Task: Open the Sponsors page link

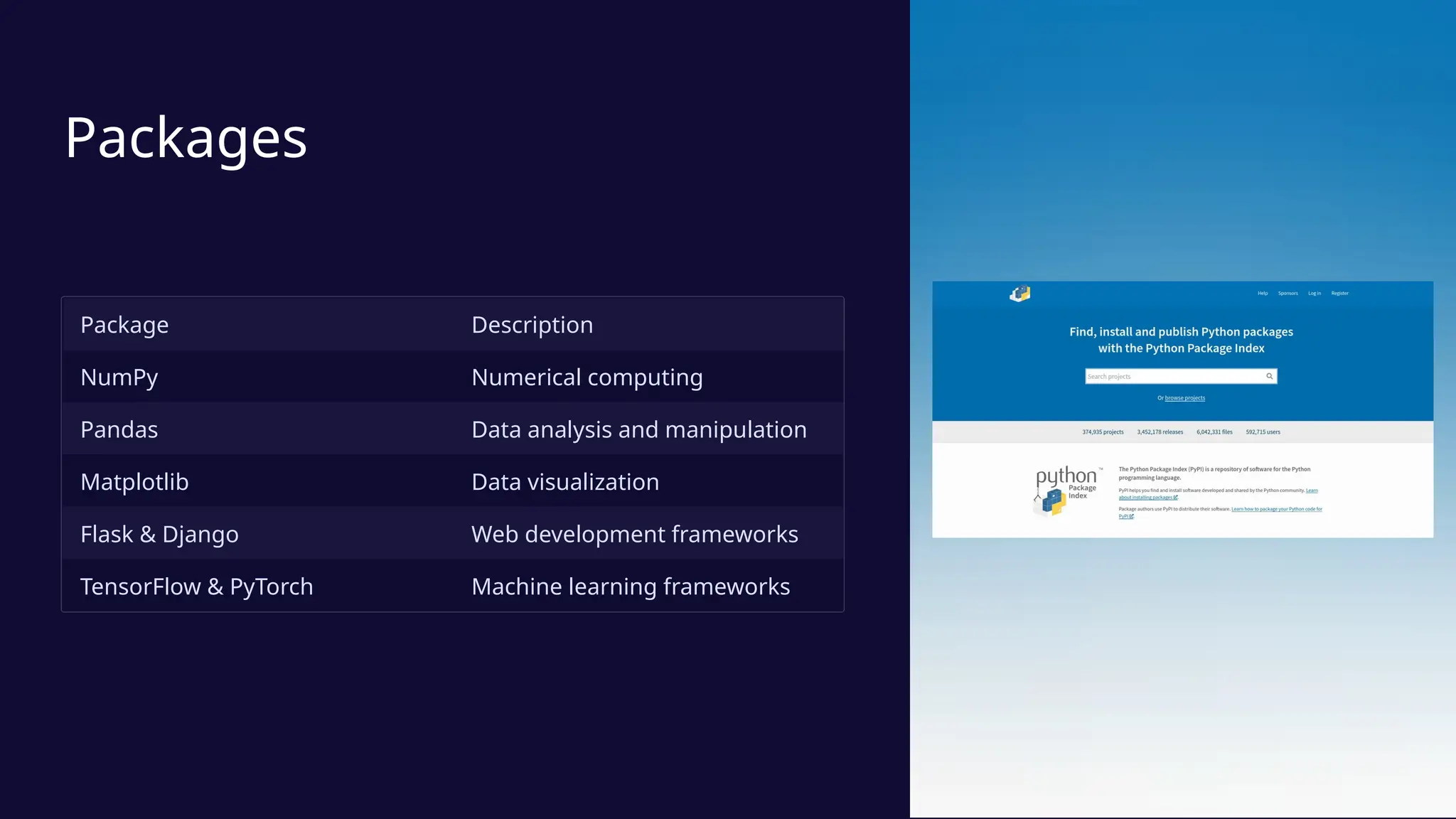Action: click(1288, 293)
